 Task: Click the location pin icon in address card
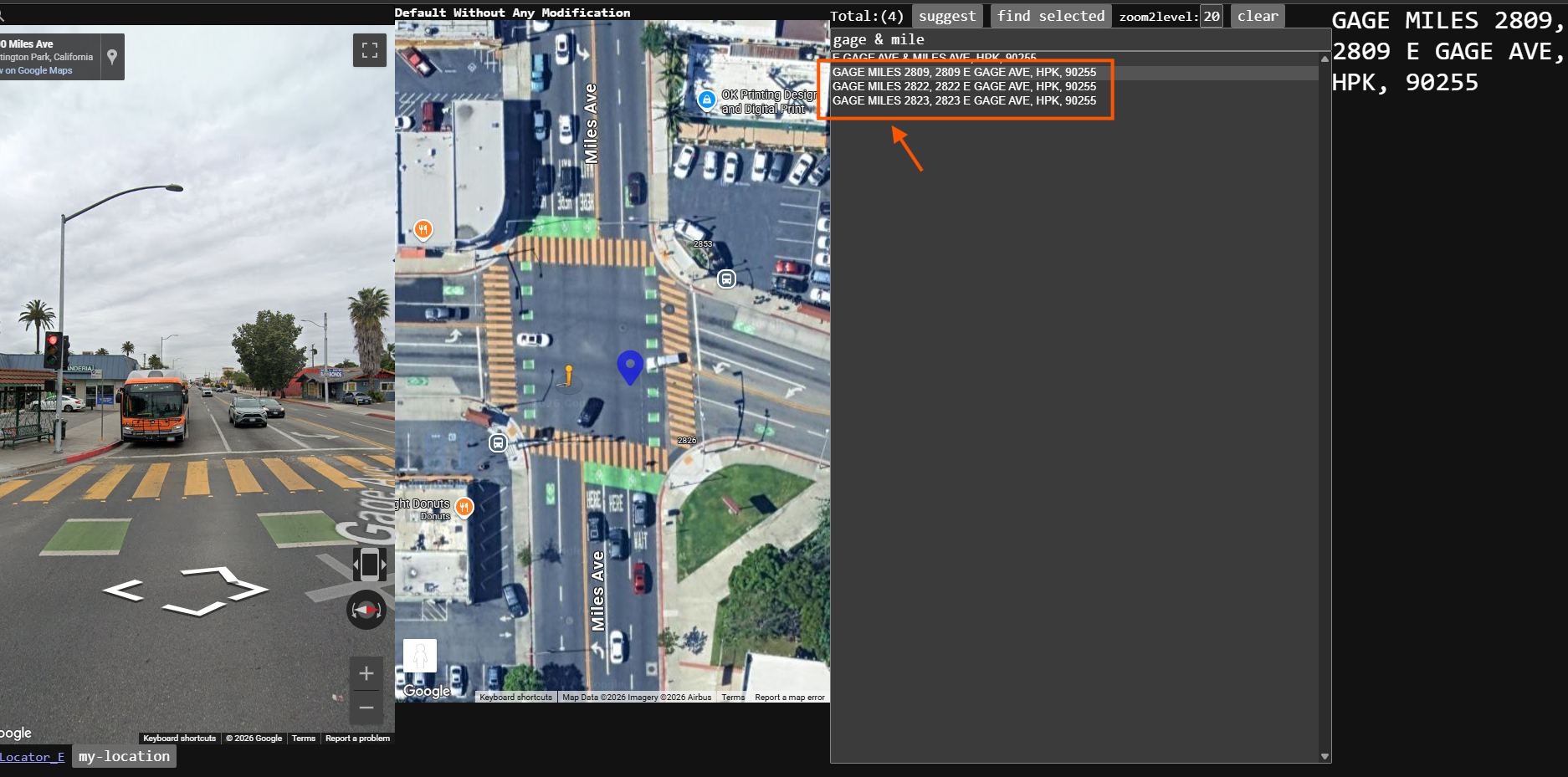click(112, 57)
